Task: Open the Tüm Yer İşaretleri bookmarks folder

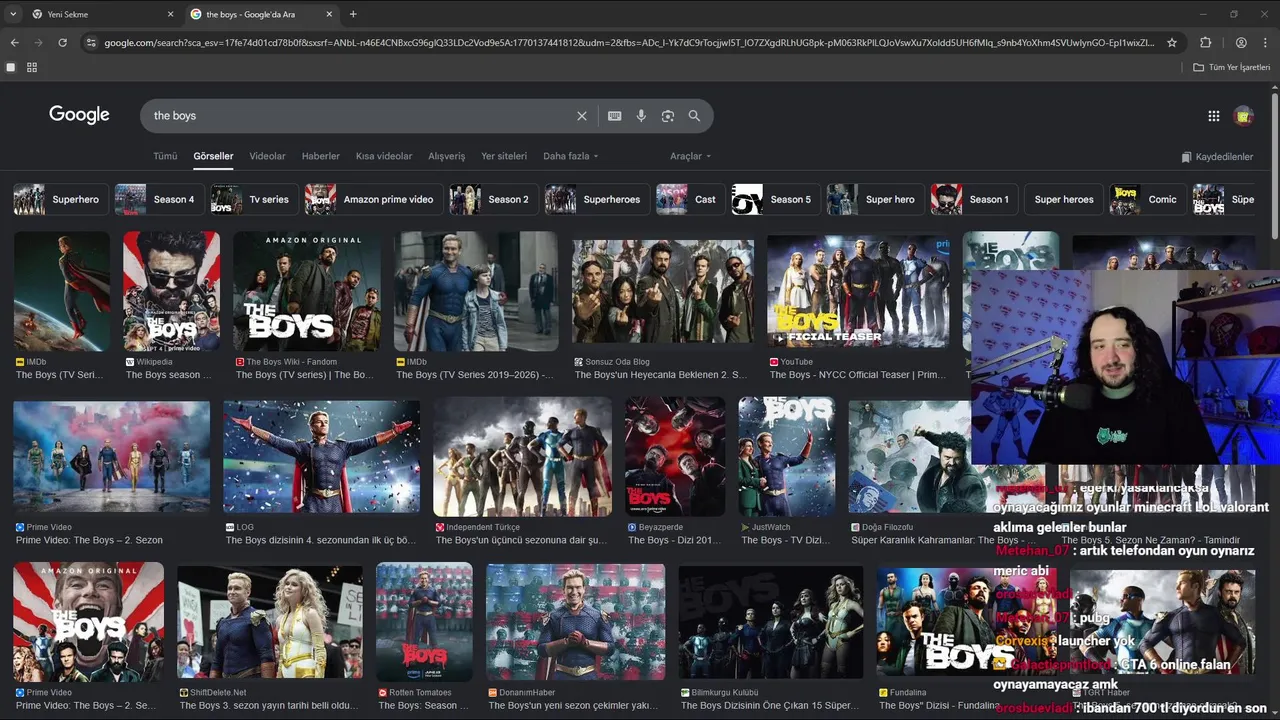Action: click(1231, 67)
